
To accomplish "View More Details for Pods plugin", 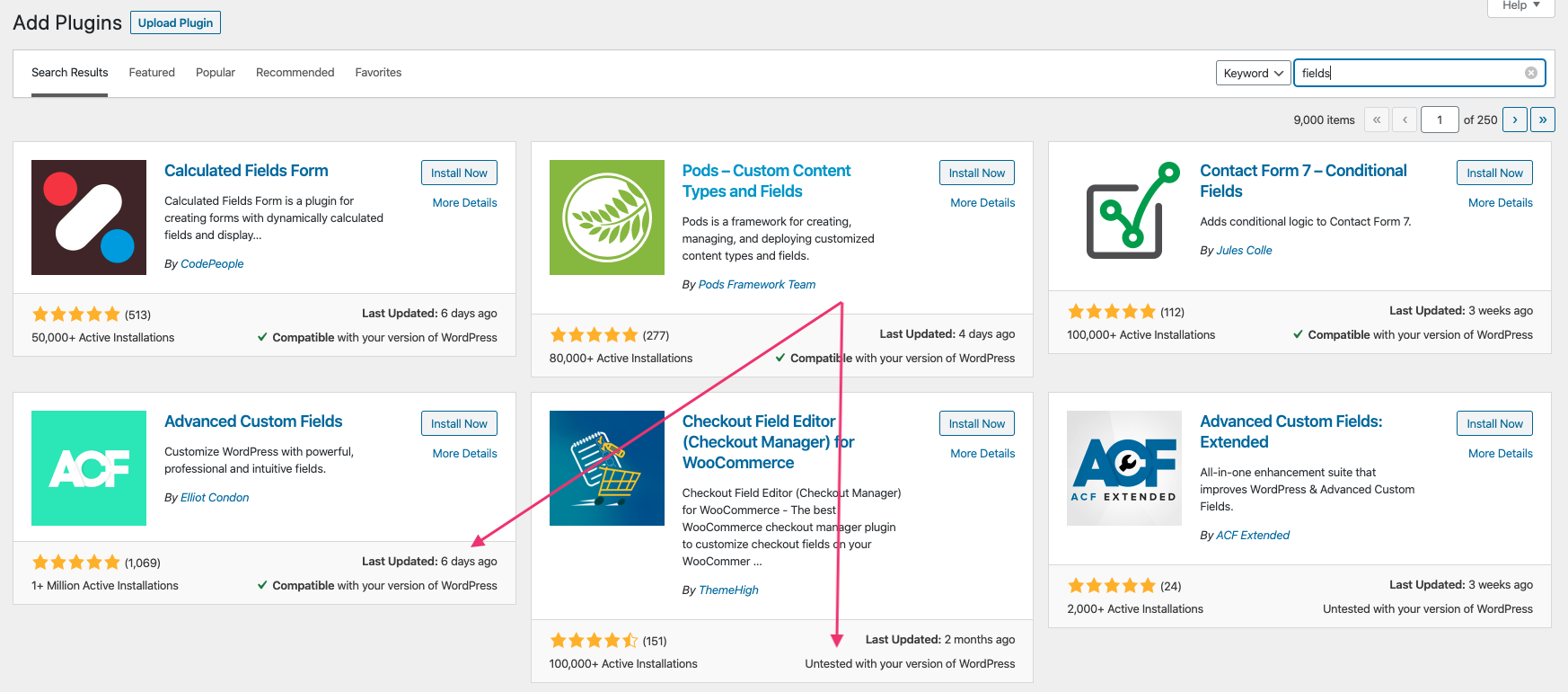I will 982,203.
